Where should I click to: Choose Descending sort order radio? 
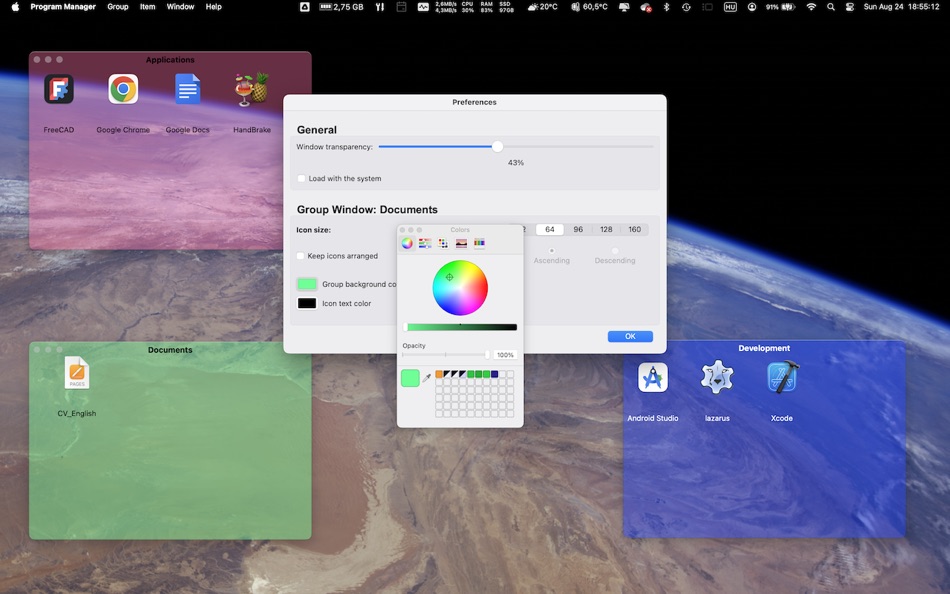615,250
